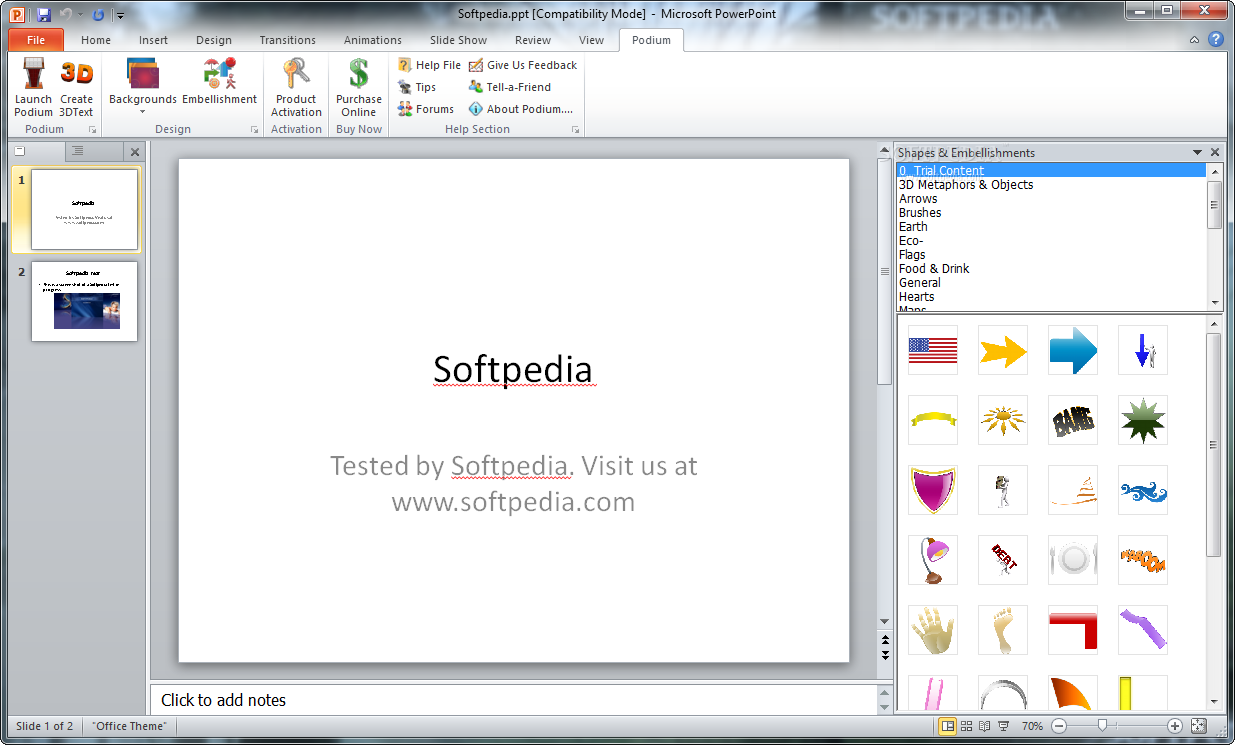
Task: Select the Hearts category
Action: pyautogui.click(x=1052, y=297)
